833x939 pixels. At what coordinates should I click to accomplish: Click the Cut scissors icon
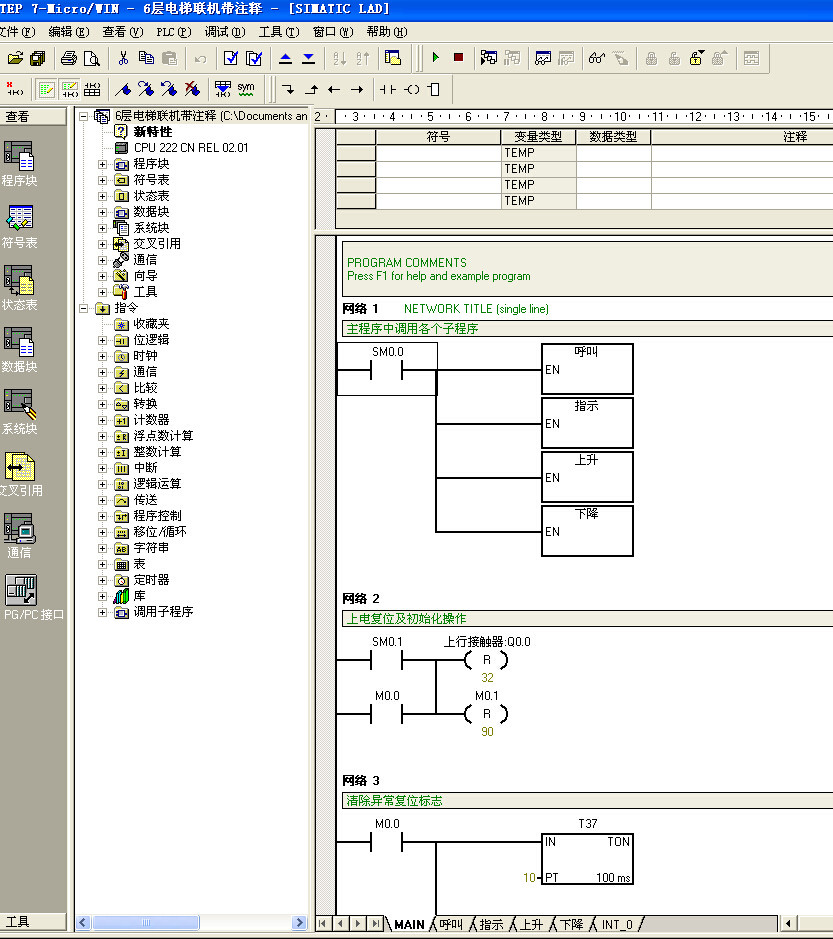(x=123, y=58)
